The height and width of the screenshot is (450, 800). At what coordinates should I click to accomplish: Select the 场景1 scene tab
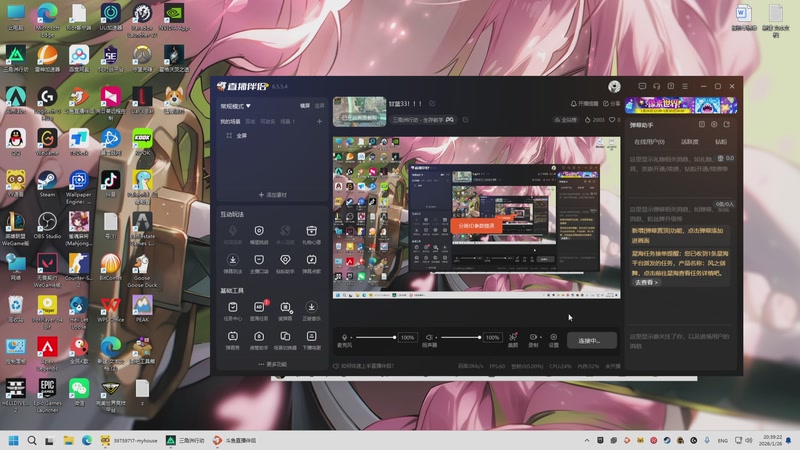pyautogui.click(x=288, y=121)
